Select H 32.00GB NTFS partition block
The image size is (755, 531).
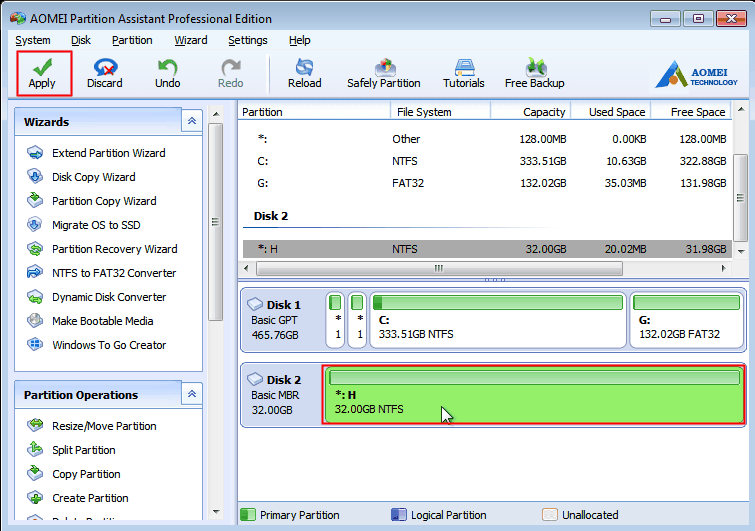click(534, 395)
